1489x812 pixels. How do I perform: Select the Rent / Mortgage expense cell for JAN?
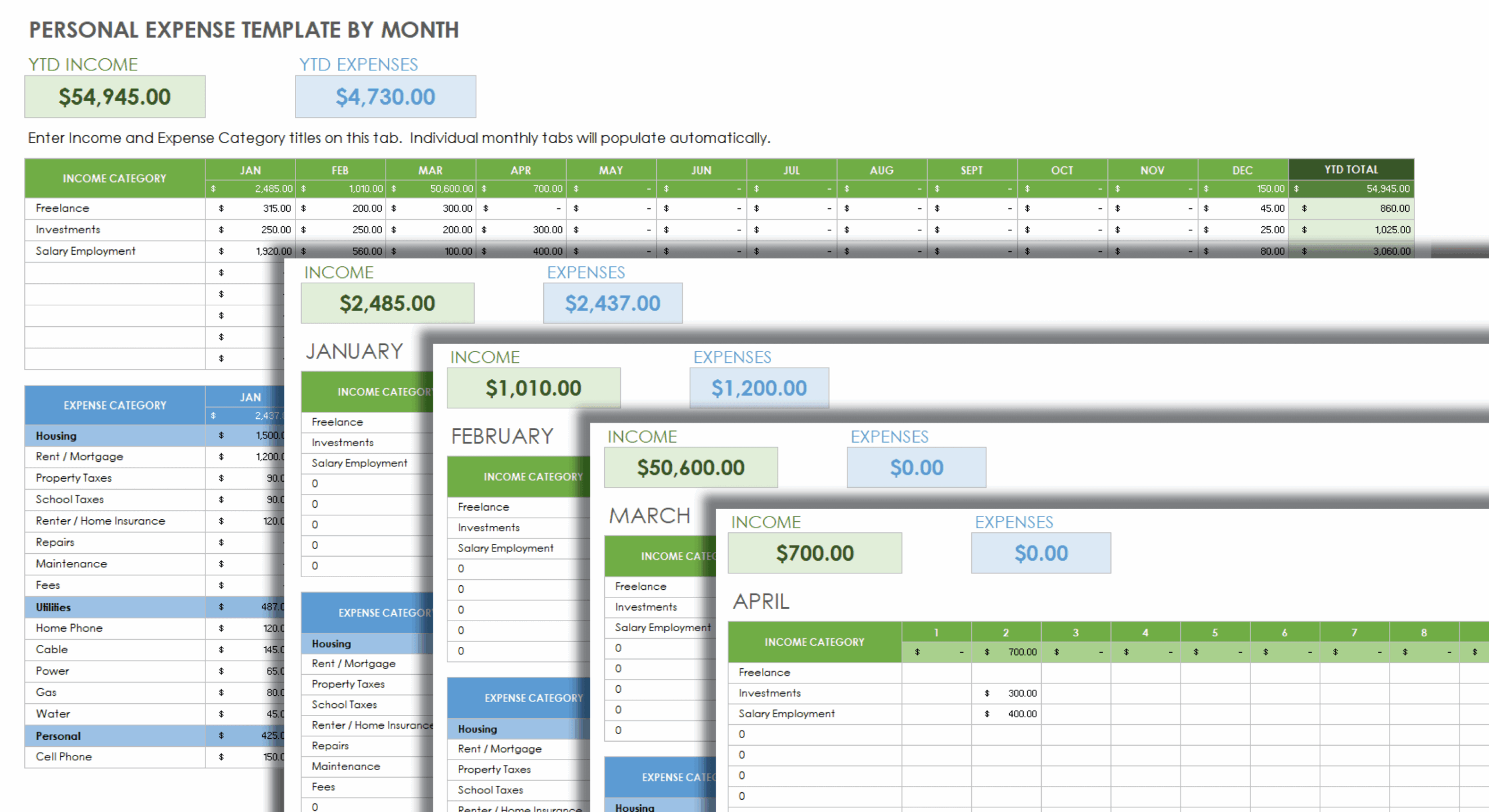(250, 457)
